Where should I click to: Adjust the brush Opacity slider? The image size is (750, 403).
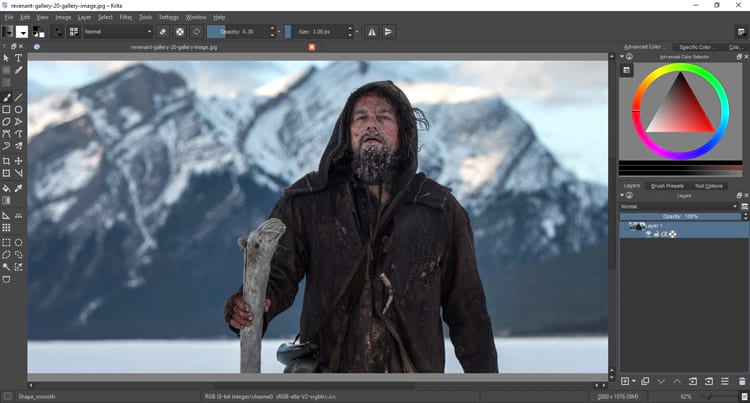coord(237,32)
